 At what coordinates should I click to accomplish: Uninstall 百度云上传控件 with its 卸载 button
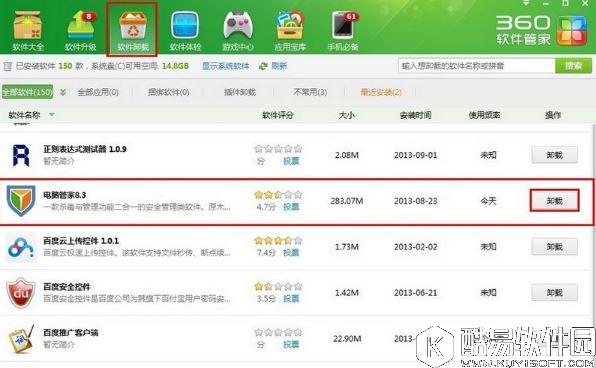(x=554, y=247)
